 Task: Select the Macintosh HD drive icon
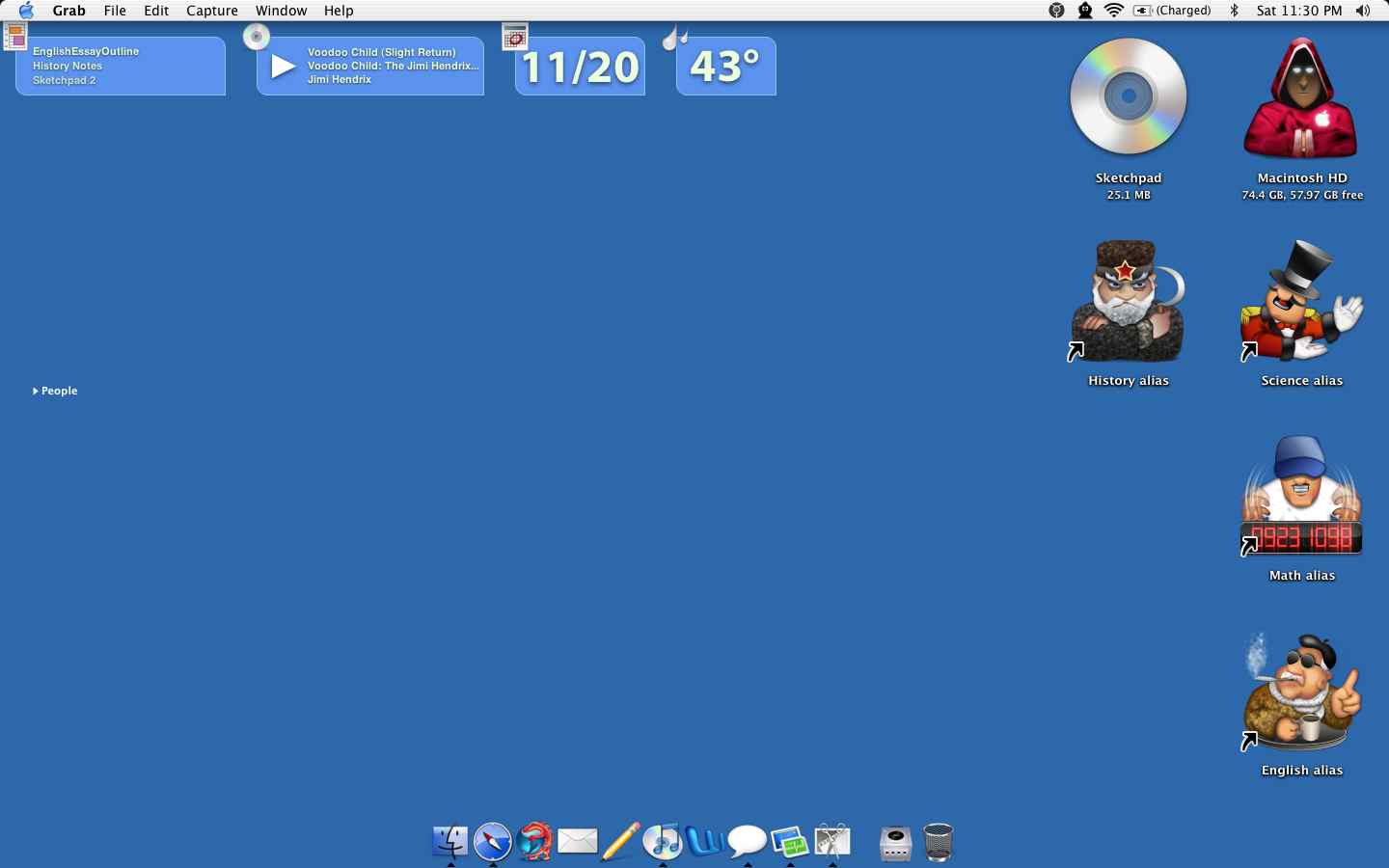click(x=1302, y=97)
